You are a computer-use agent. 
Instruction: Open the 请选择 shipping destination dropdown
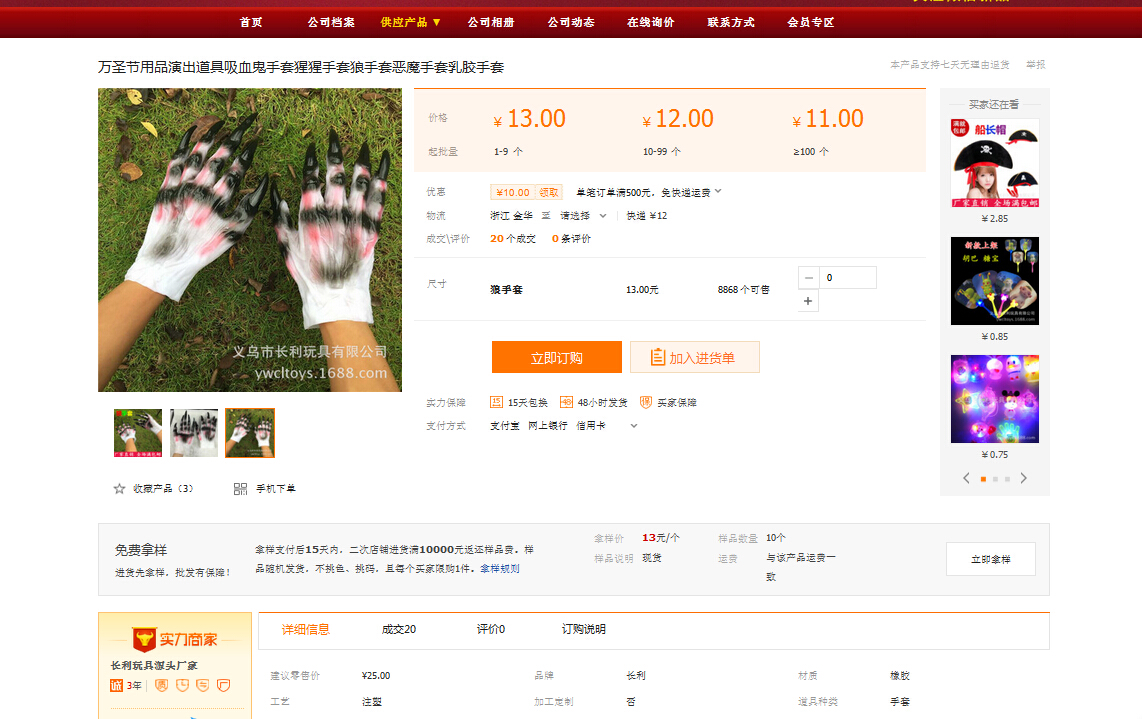coord(582,215)
